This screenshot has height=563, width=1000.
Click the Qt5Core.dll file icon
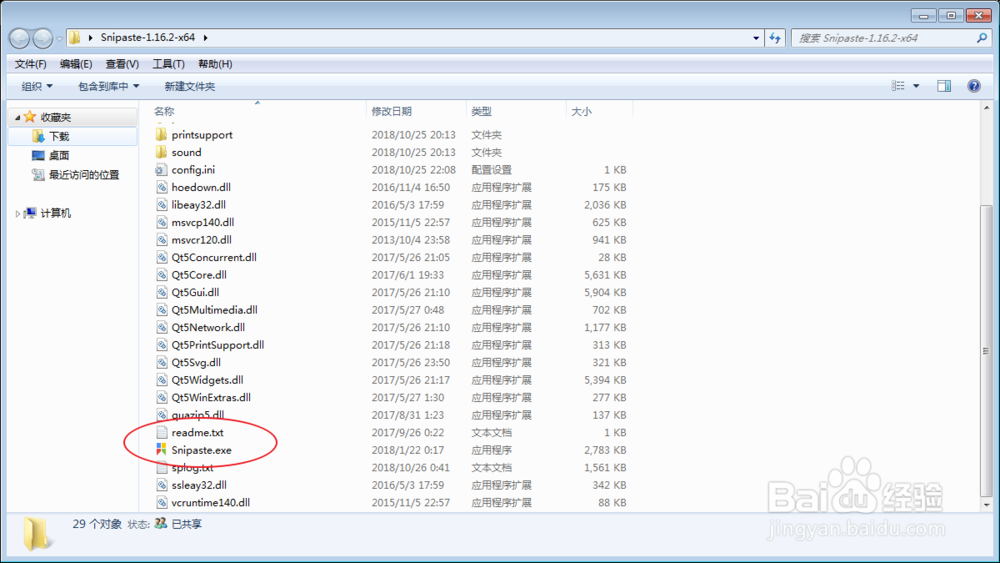161,275
